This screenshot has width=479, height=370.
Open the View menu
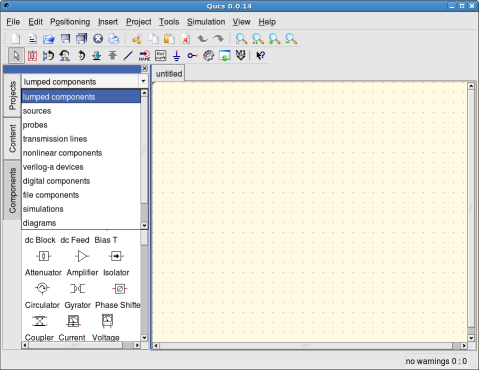click(241, 22)
